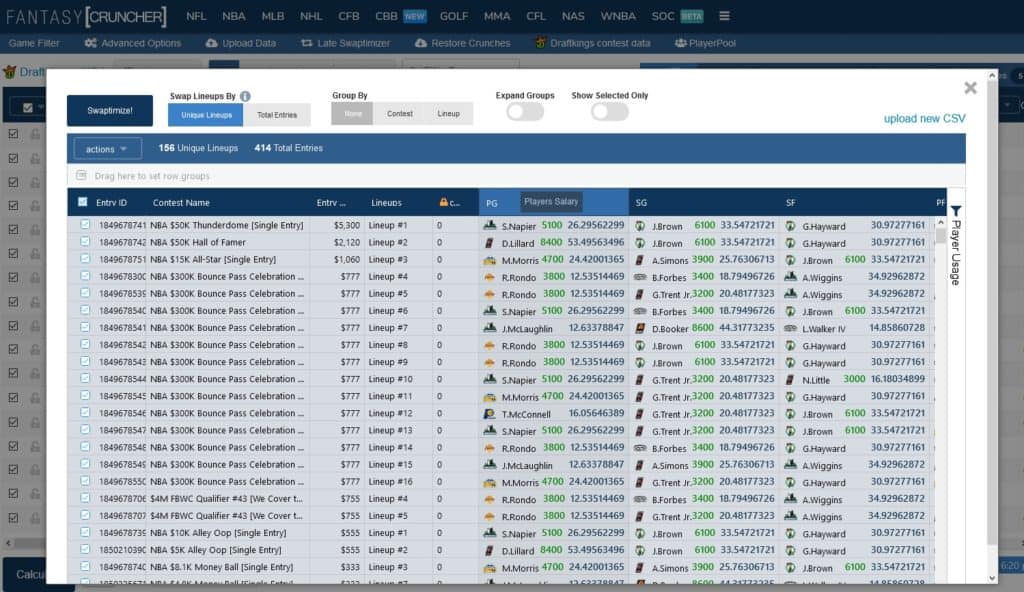Toggle first background player list checkbox

coord(13,133)
